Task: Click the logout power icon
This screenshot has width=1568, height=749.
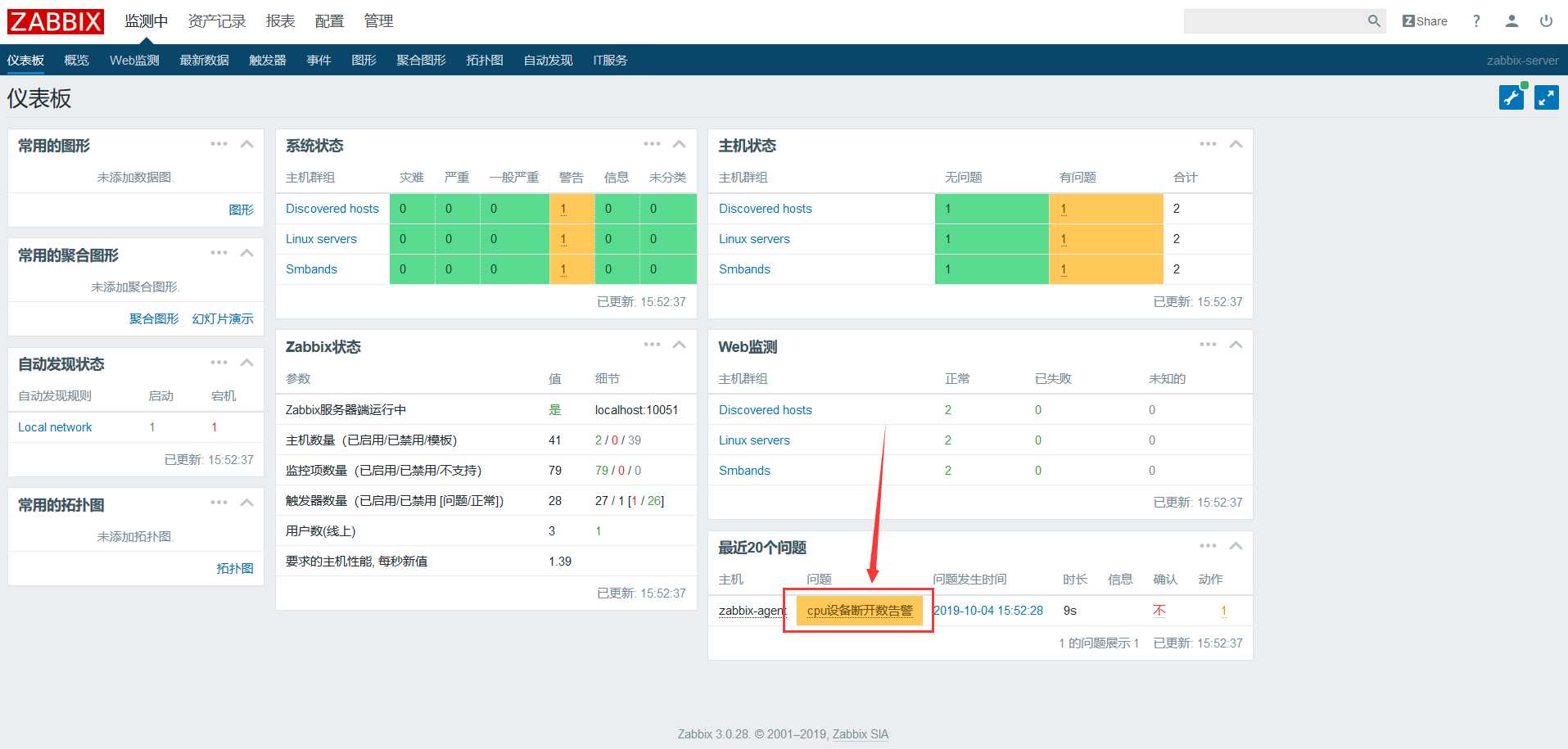Action: coord(1546,21)
